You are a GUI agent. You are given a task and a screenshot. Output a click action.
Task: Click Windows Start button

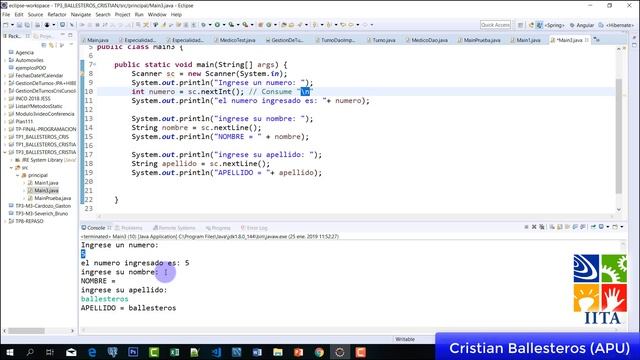click(9, 352)
